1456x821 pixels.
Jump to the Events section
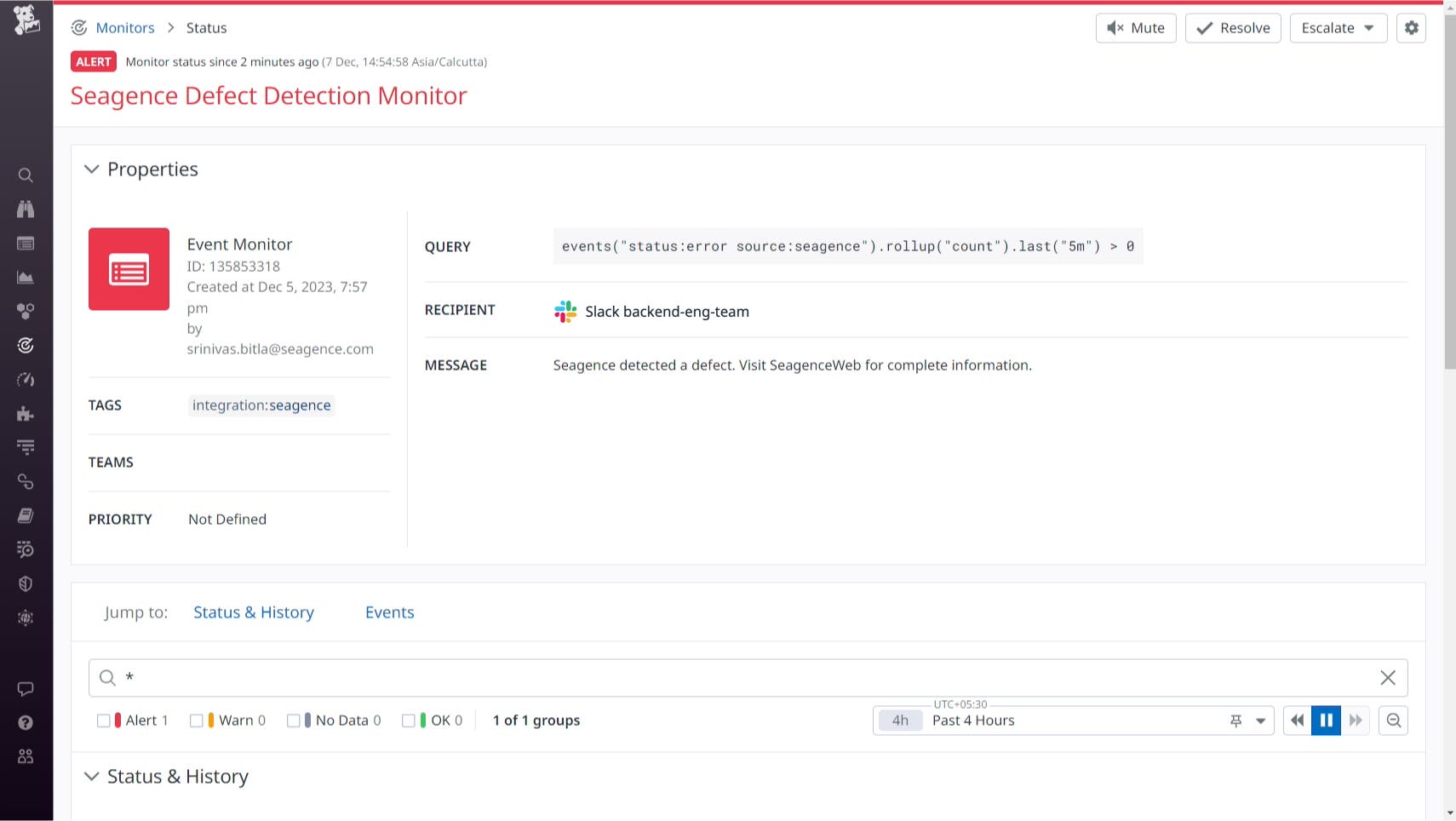(x=389, y=611)
